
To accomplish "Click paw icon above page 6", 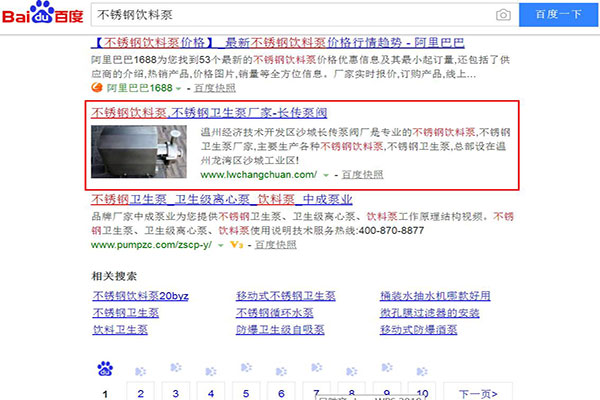I will pos(281,371).
